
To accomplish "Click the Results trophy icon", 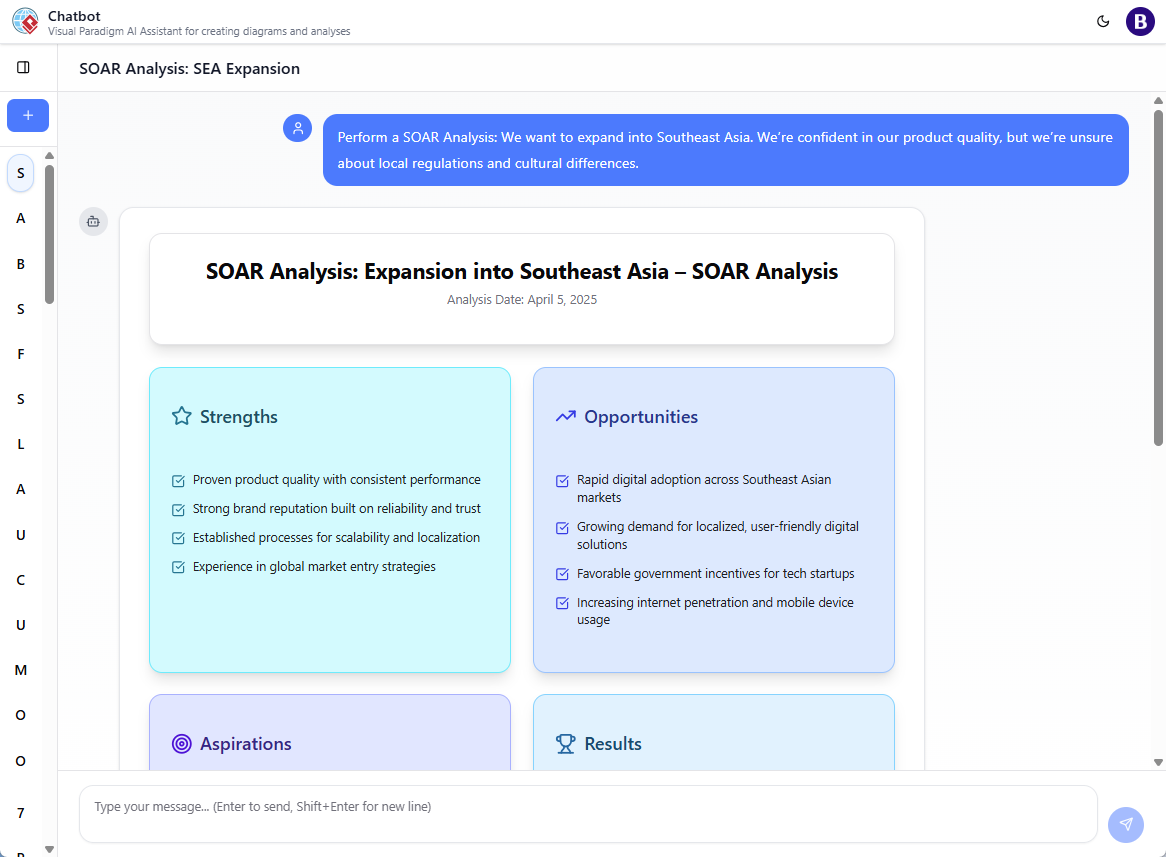I will [x=566, y=744].
